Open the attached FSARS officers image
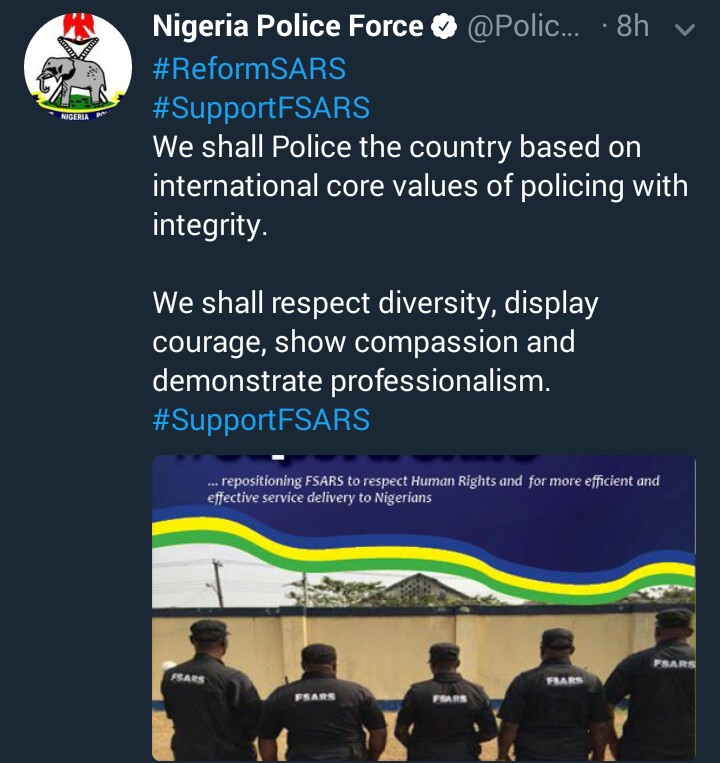Image resolution: width=720 pixels, height=763 pixels. tap(423, 608)
